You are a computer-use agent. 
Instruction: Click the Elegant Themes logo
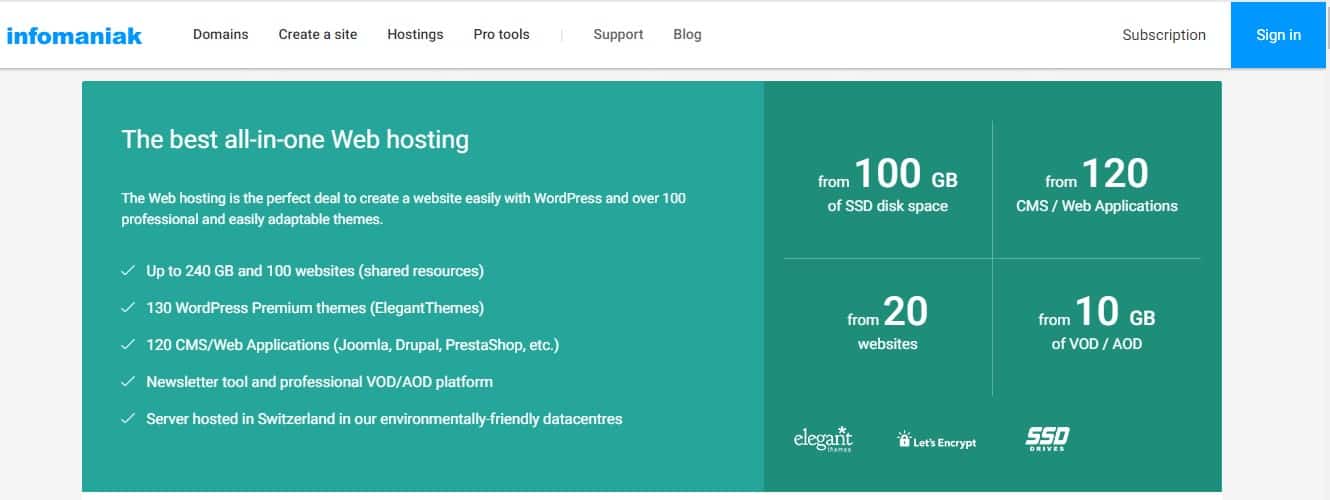[823, 438]
